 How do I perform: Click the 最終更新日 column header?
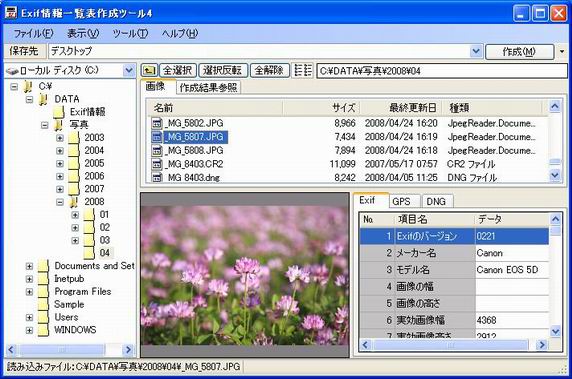401,108
